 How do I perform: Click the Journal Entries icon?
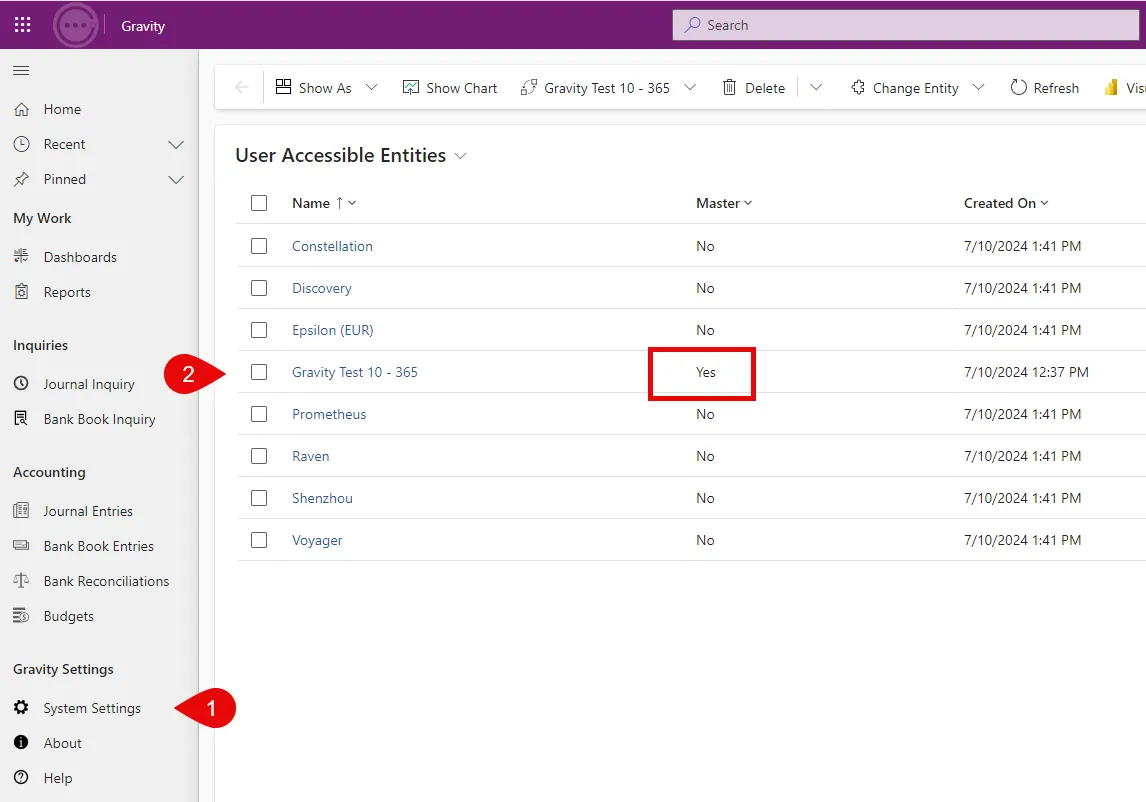(x=22, y=510)
